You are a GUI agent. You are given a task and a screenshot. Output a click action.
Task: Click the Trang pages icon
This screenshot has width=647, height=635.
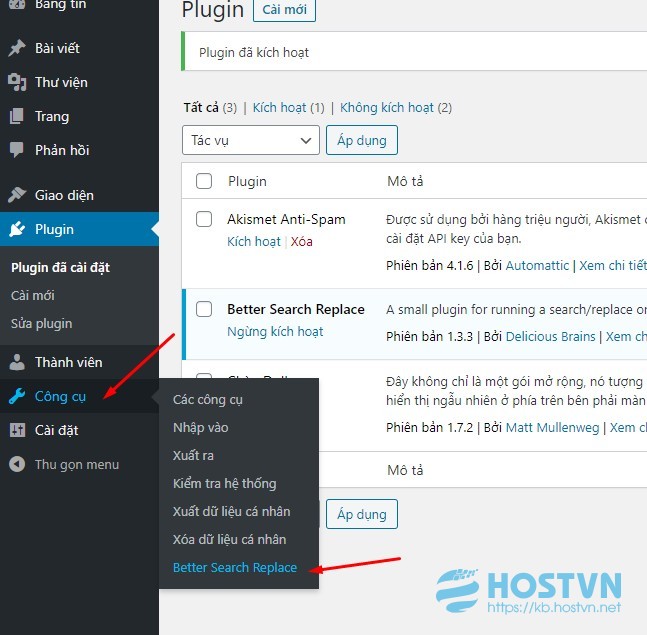[x=17, y=116]
